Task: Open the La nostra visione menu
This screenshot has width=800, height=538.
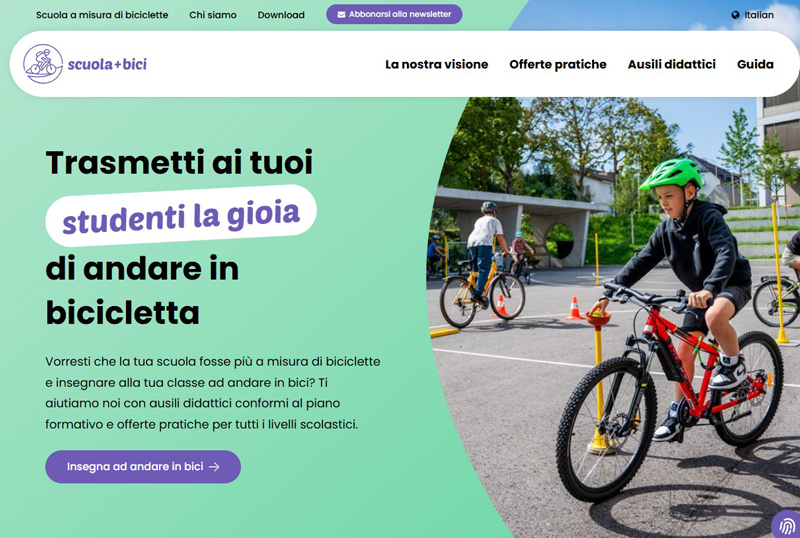Action: click(437, 64)
